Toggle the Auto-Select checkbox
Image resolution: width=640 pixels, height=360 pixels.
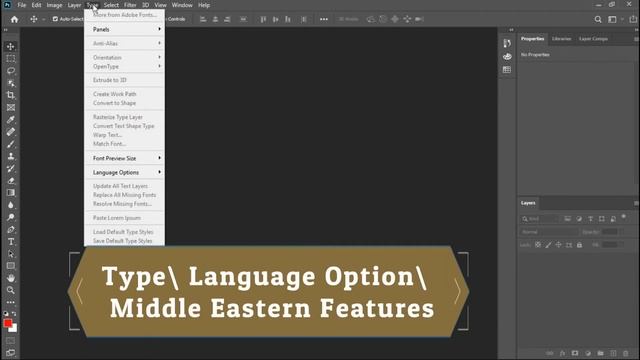(55, 19)
